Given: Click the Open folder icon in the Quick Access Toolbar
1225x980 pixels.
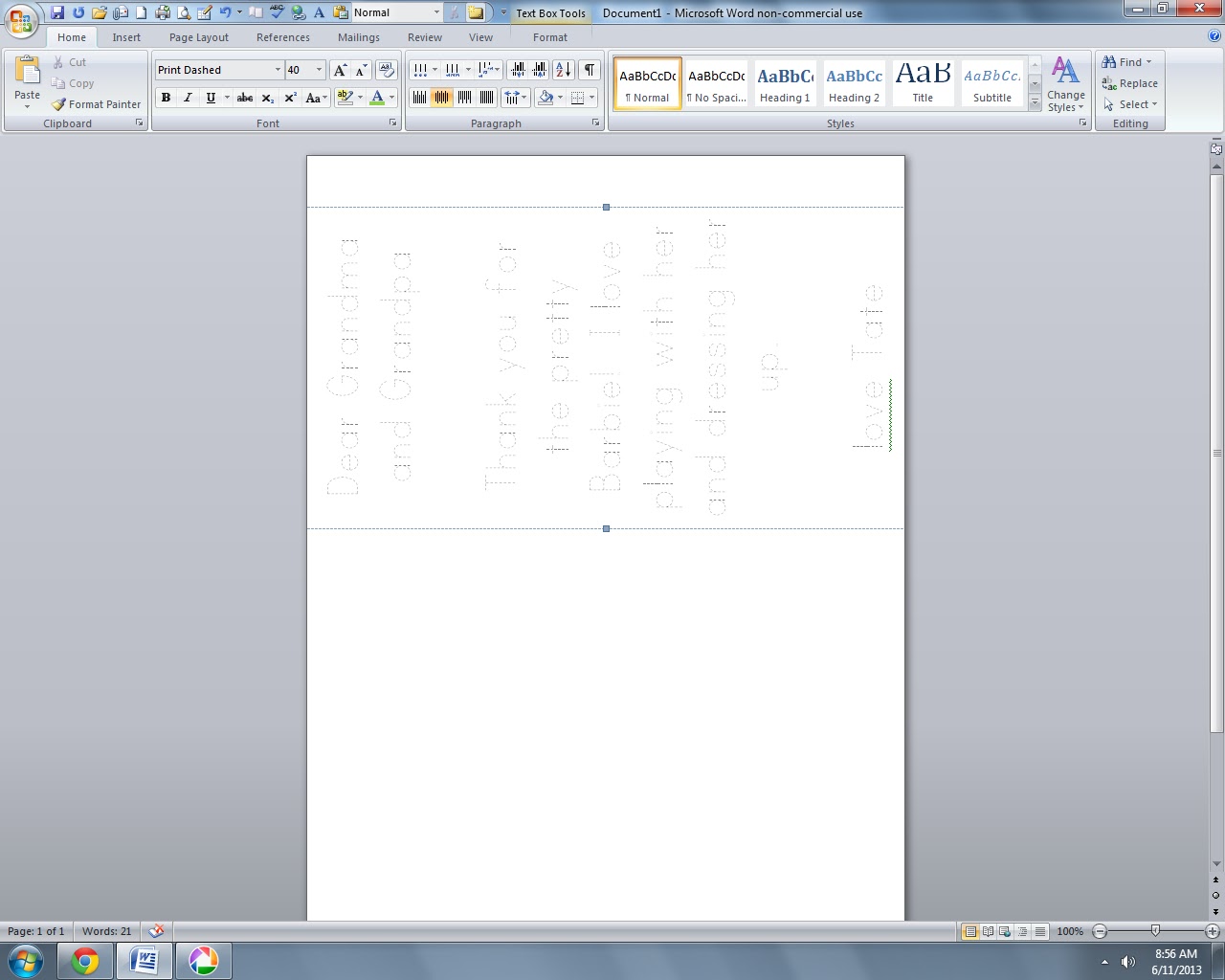Looking at the screenshot, I should [100, 12].
